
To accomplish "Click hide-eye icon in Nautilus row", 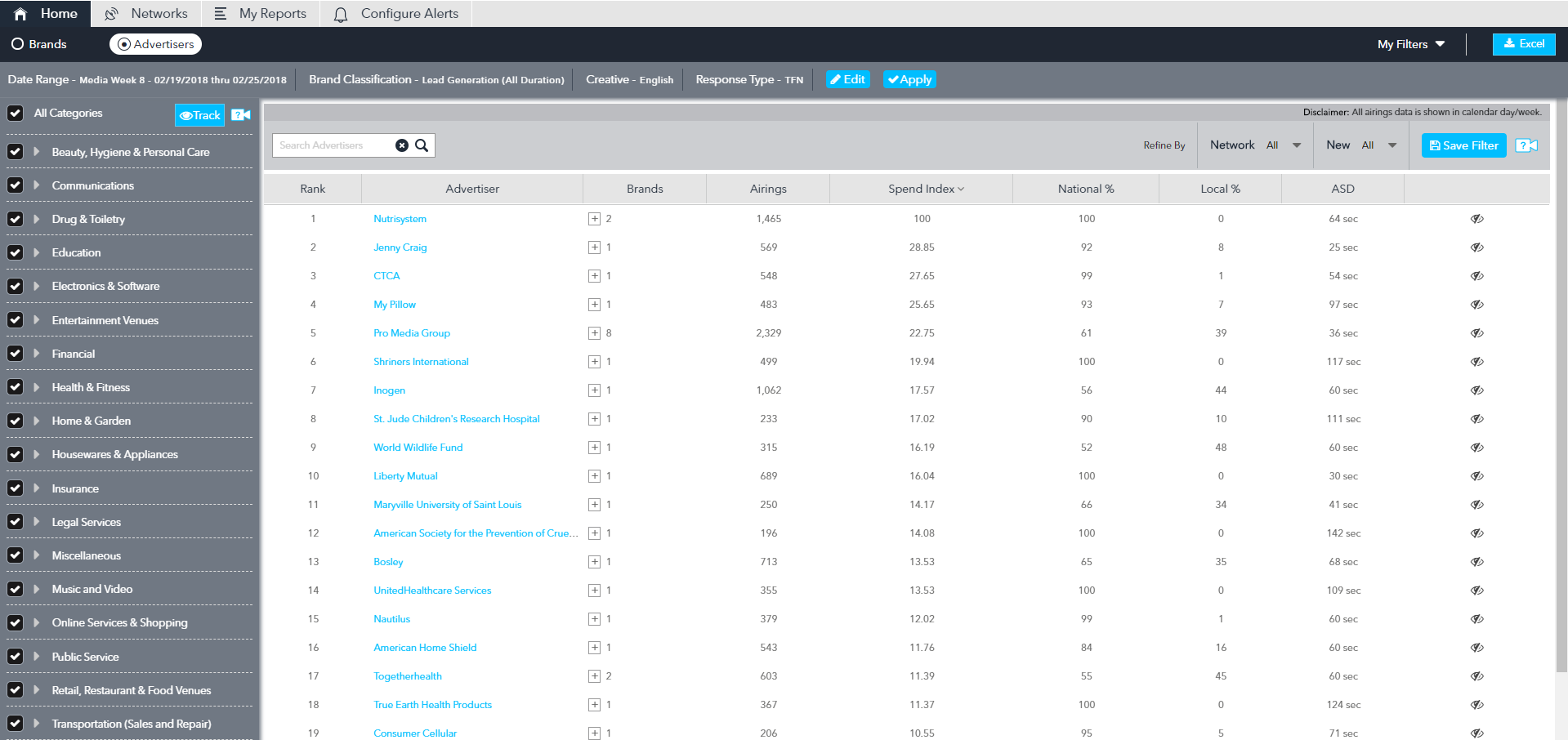I will tap(1477, 619).
